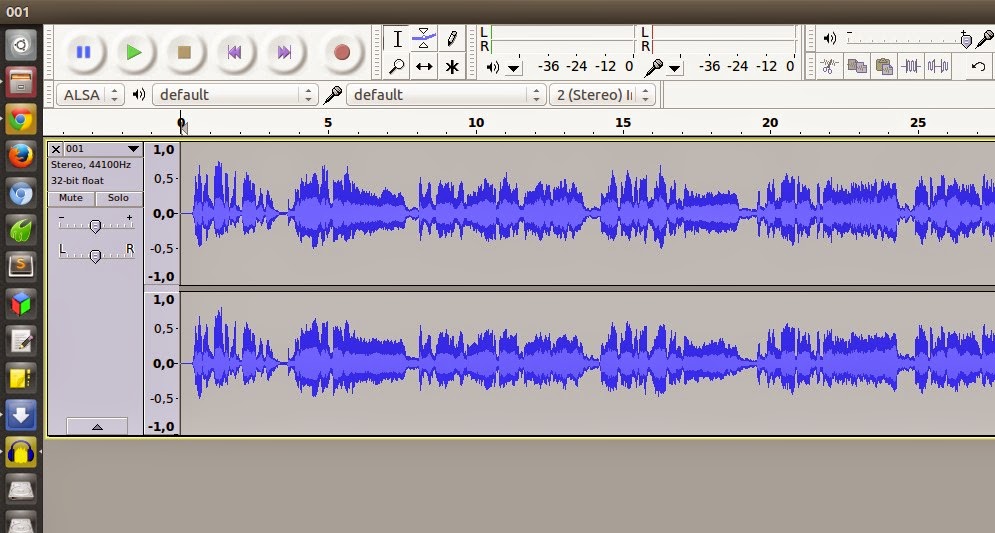Click the Undo arrow icon
The image size is (995, 533).
pyautogui.click(x=978, y=66)
